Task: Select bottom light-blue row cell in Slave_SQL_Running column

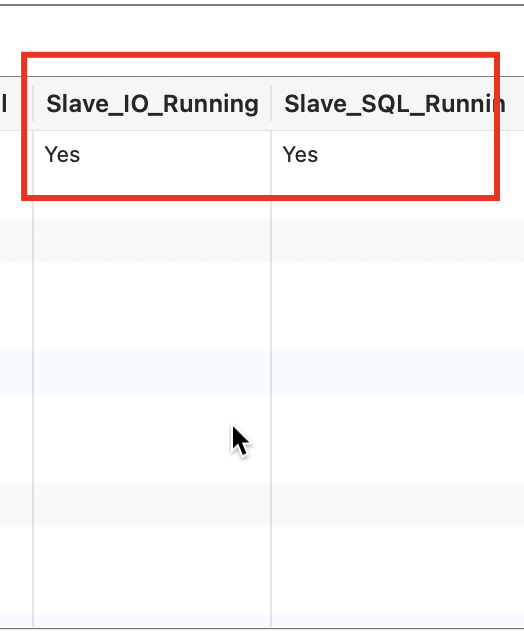Action: coord(397,621)
